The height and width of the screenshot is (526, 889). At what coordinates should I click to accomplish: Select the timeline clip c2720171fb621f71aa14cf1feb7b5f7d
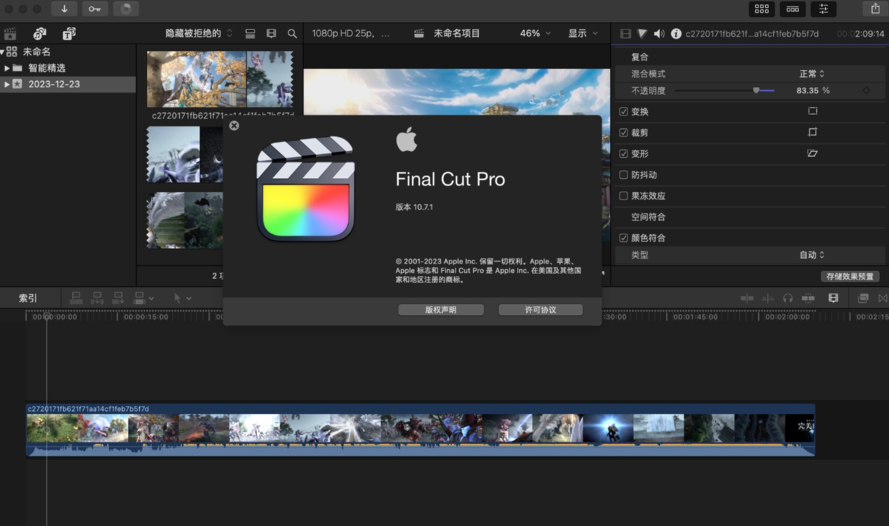pos(420,430)
